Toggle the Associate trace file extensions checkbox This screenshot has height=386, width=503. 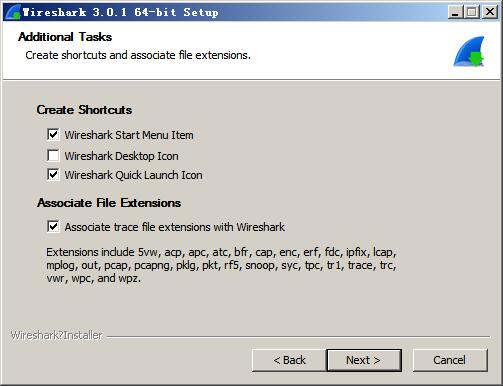coord(53,227)
